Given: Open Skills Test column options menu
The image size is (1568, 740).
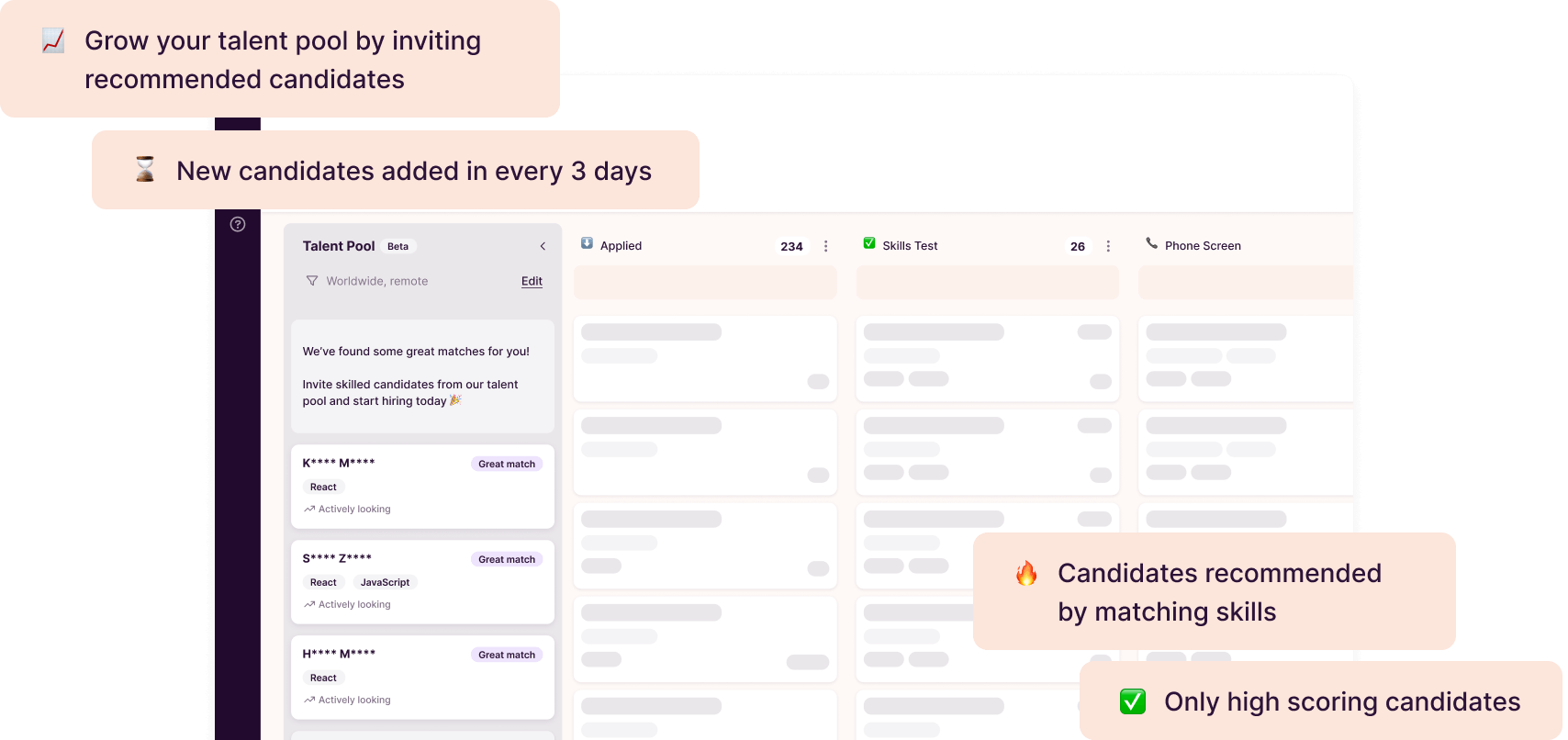Looking at the screenshot, I should 1108,246.
